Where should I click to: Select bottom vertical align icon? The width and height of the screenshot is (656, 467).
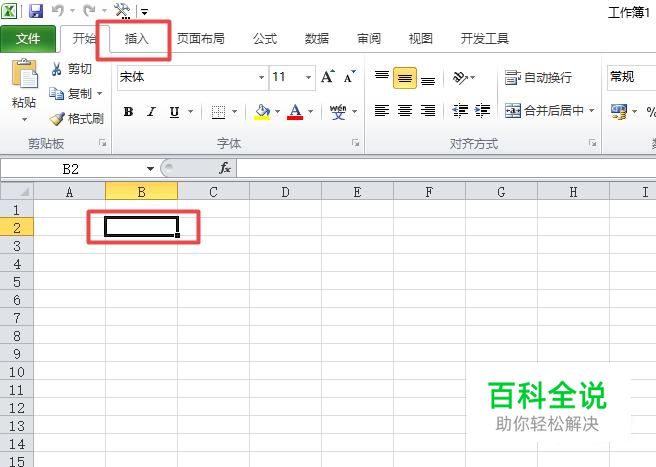coord(428,80)
